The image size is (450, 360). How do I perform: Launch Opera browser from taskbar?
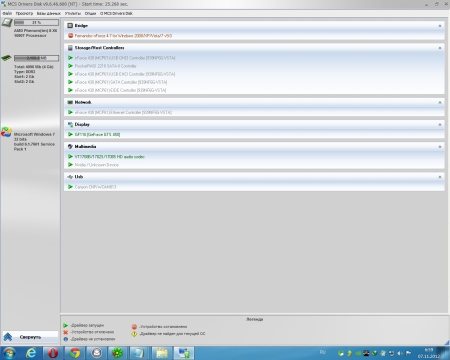(53, 353)
